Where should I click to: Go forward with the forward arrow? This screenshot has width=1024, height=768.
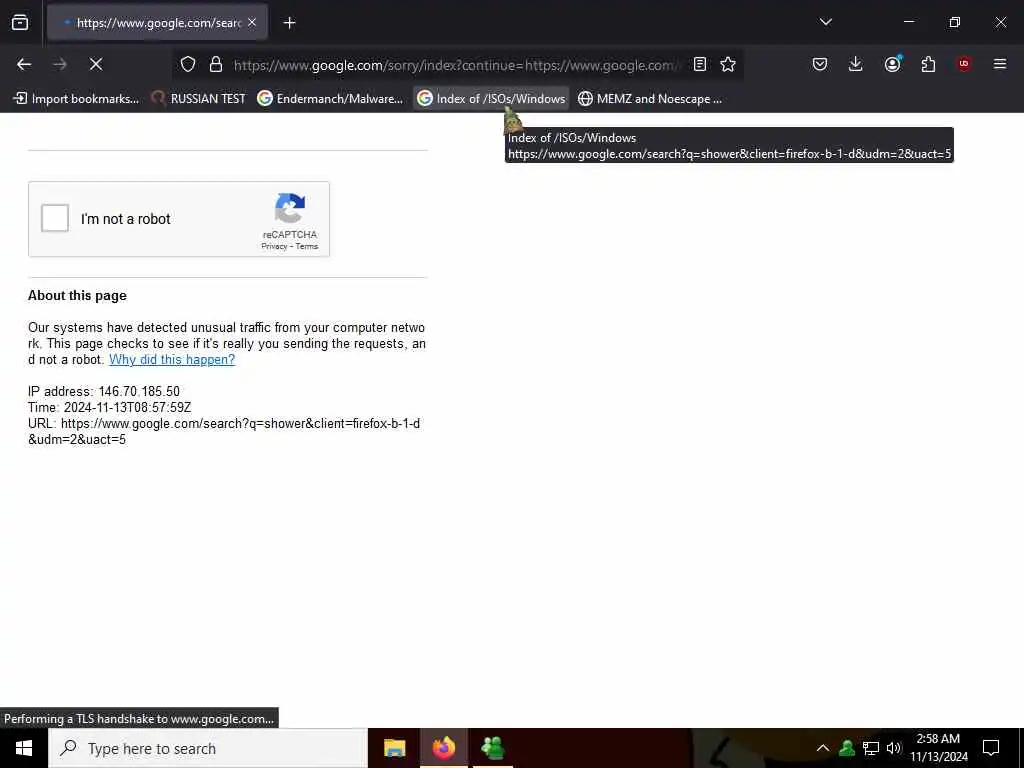pos(60,64)
